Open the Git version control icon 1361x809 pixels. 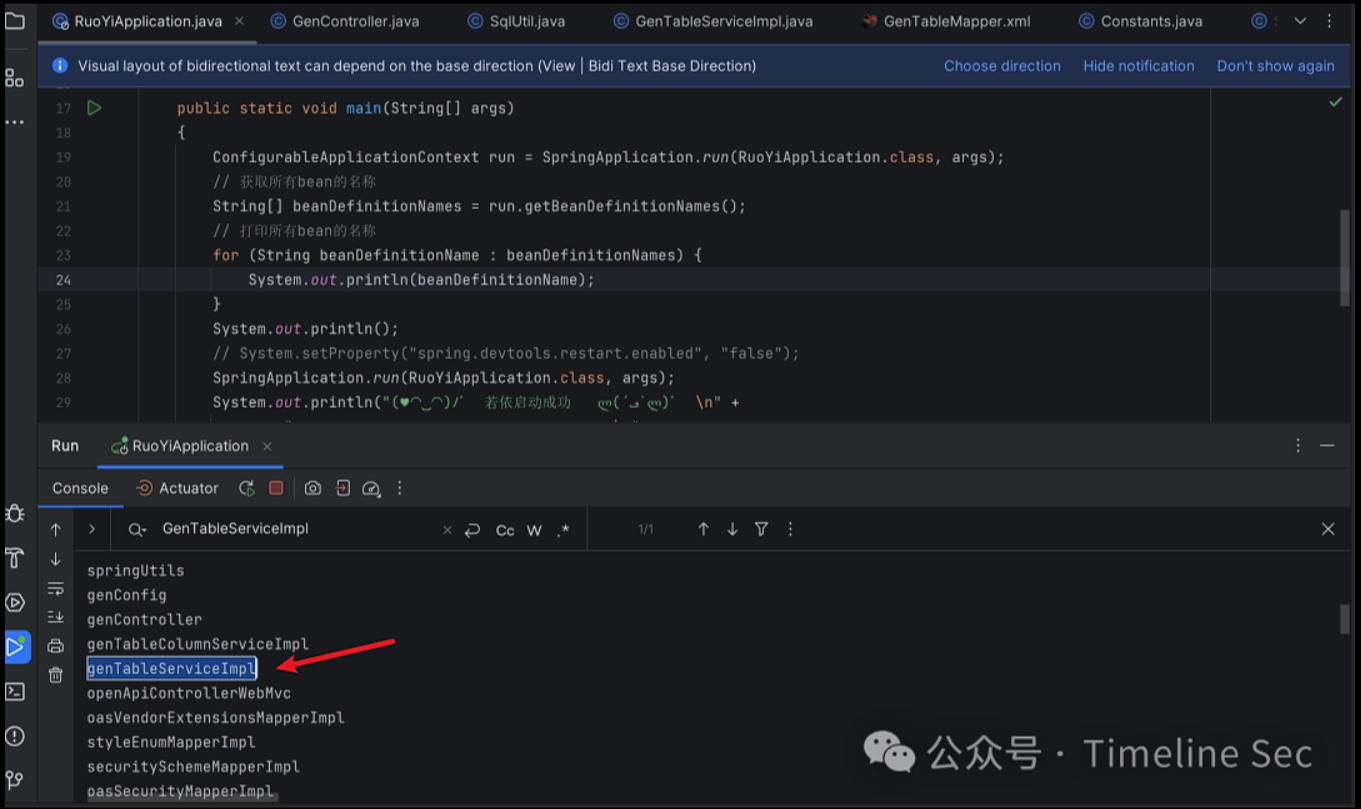click(15, 780)
